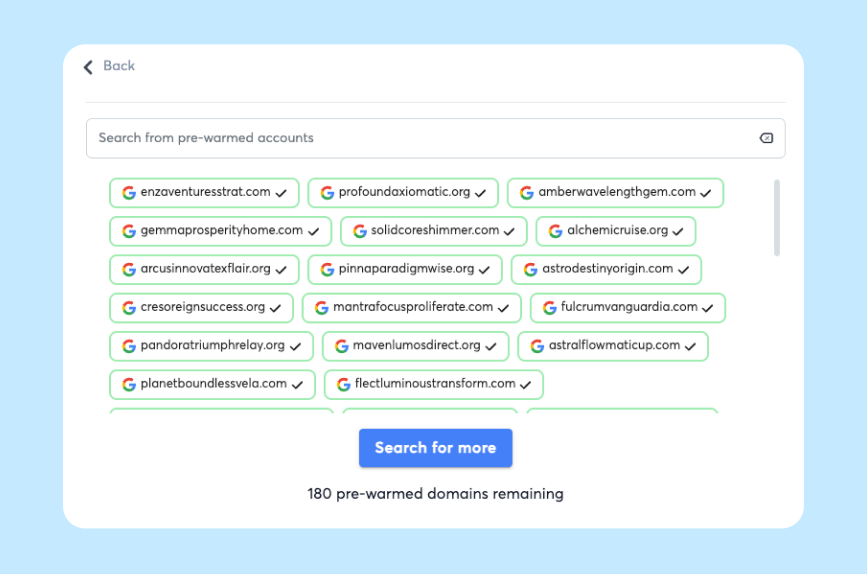Toggle astrodestinyorigin.com domain chip

pos(606,269)
